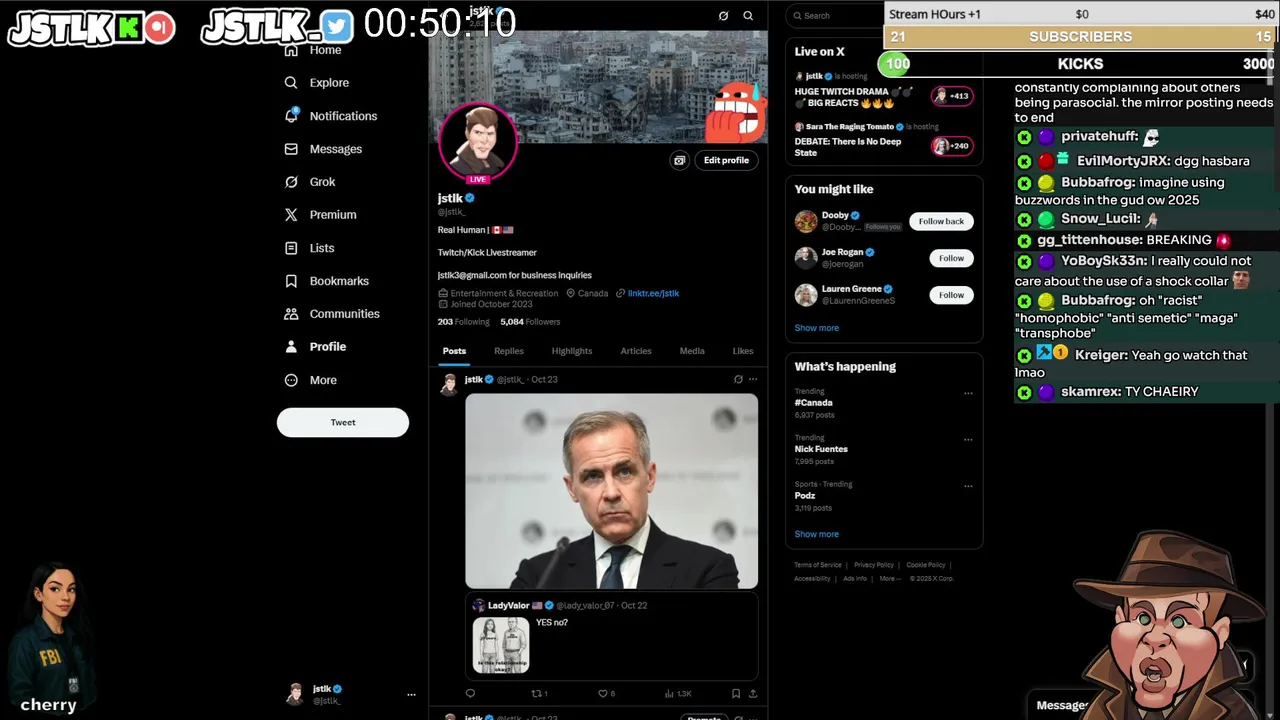This screenshot has height=720, width=1280.
Task: Bookmark the post via bookmark icon
Action: pyautogui.click(x=736, y=693)
